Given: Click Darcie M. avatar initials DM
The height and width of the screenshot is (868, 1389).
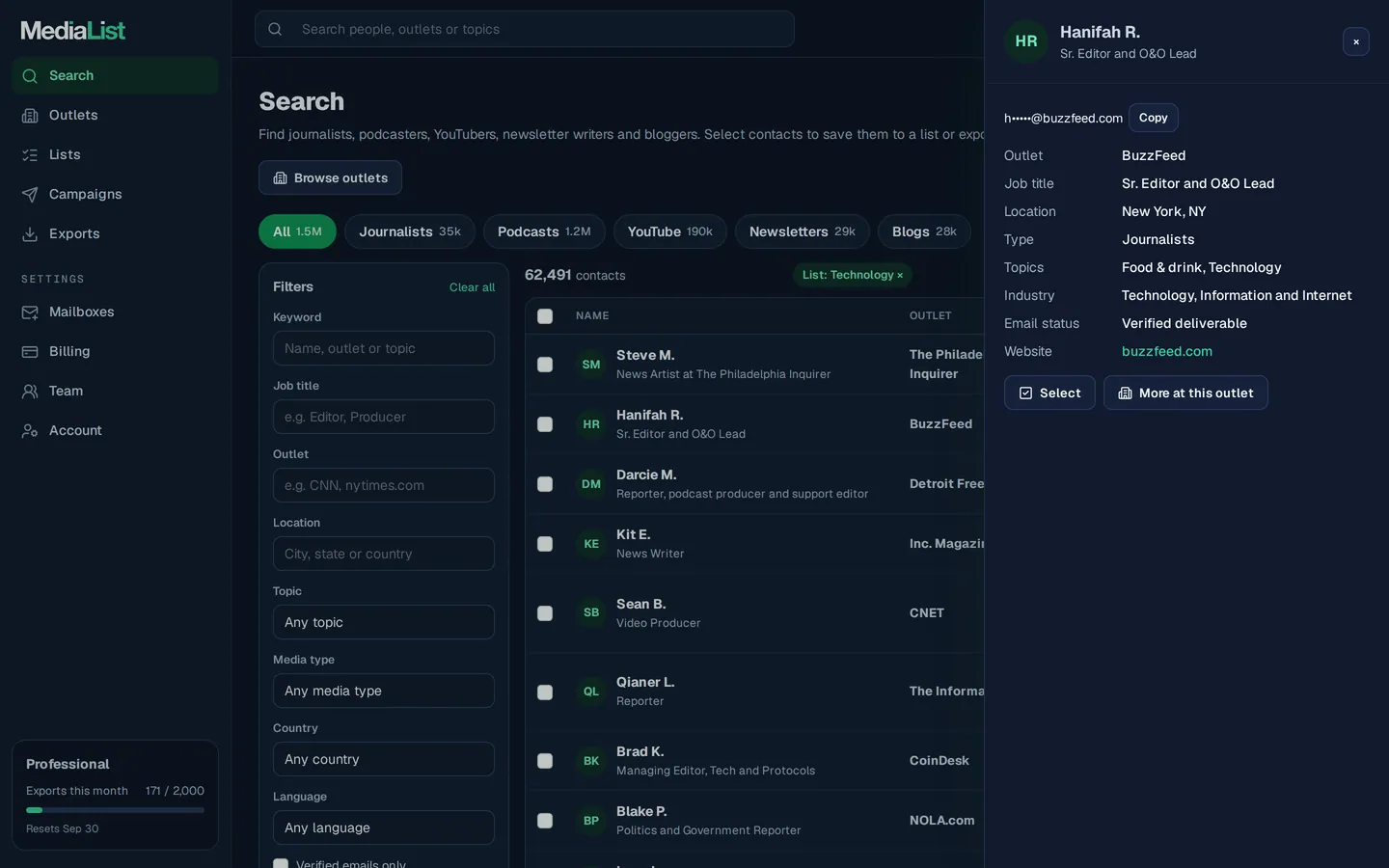Looking at the screenshot, I should pyautogui.click(x=591, y=484).
